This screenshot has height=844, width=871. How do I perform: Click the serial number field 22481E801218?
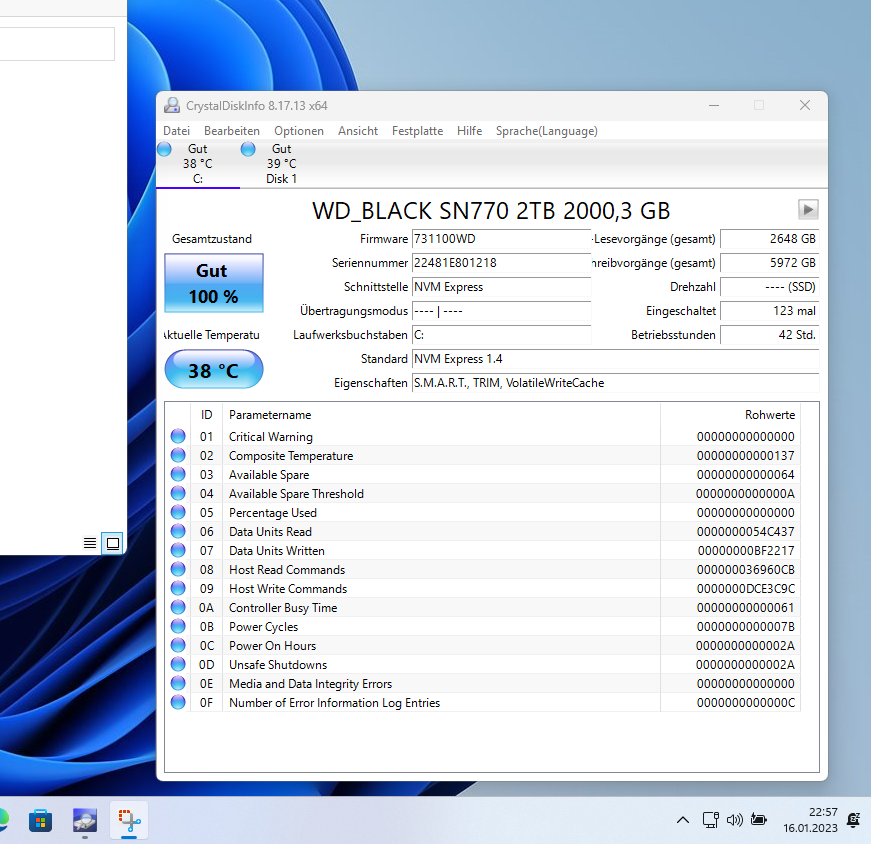501,263
